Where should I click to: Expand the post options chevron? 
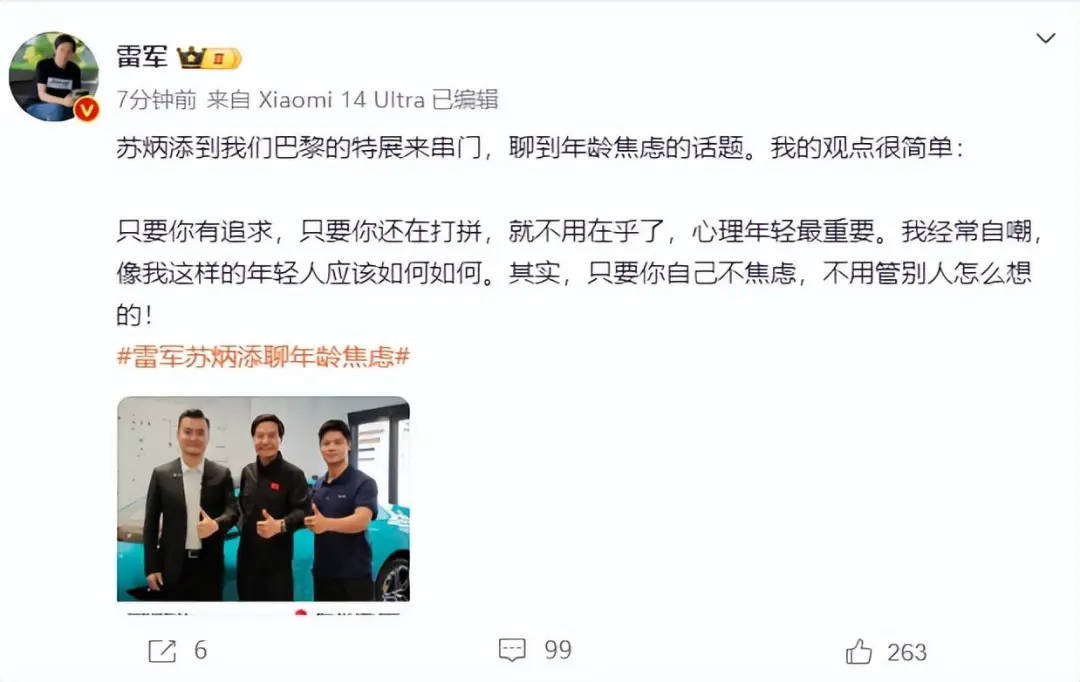[1046, 38]
